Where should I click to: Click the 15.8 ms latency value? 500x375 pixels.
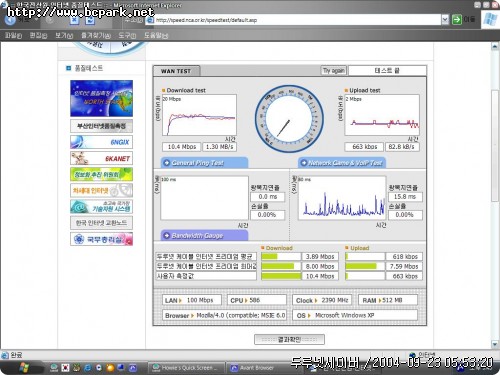click(x=405, y=197)
